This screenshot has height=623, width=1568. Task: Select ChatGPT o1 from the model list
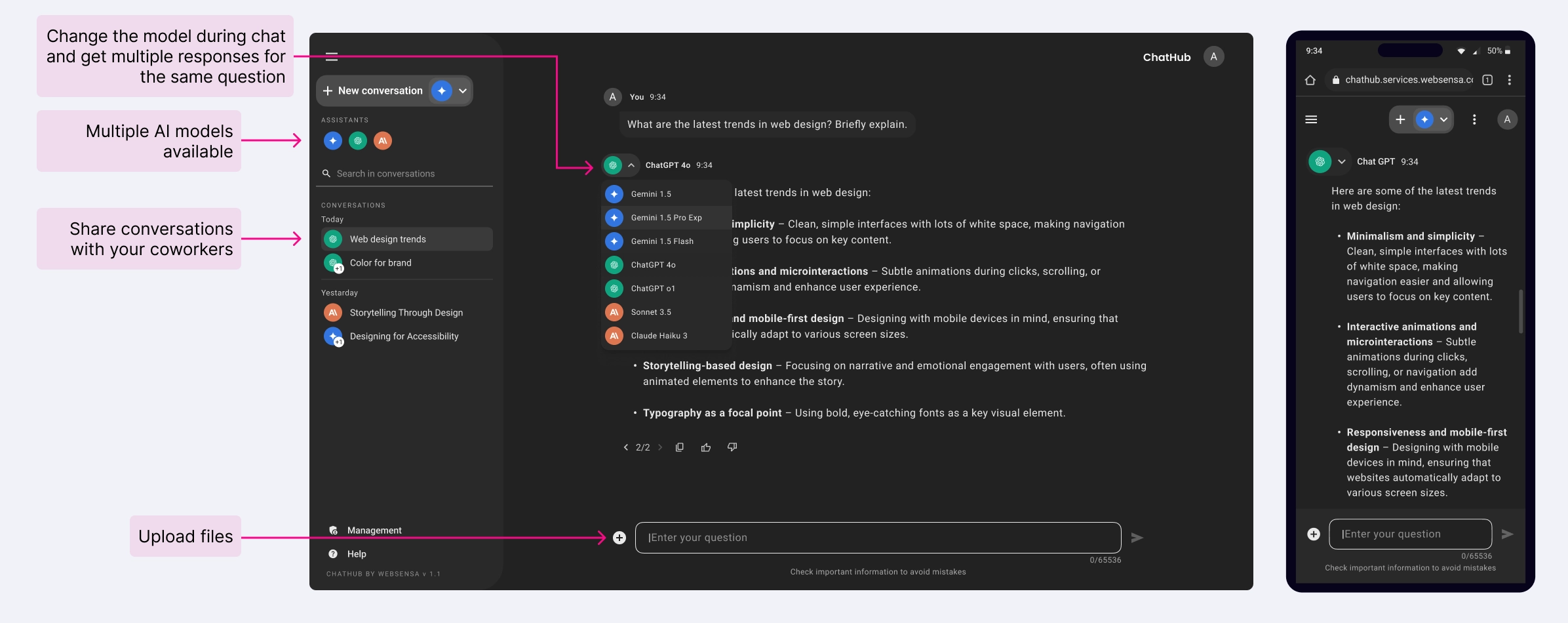pos(666,289)
